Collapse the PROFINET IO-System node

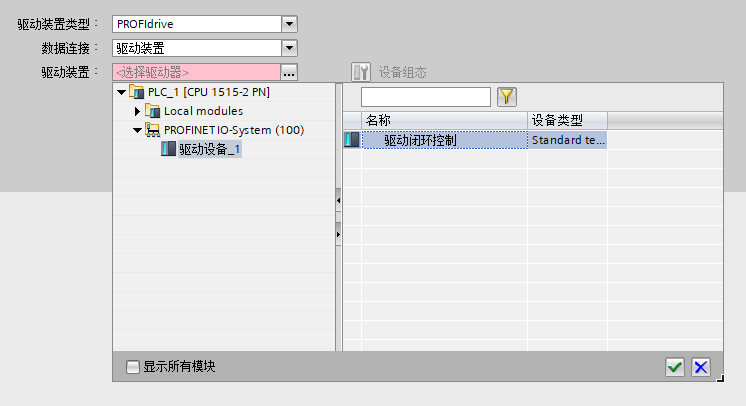[x=138, y=130]
